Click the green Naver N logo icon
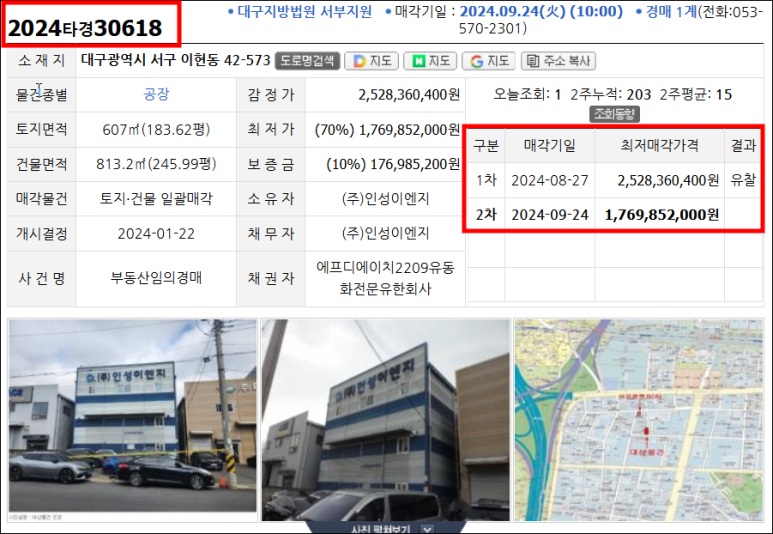Image resolution: width=773 pixels, height=534 pixels. [x=419, y=61]
